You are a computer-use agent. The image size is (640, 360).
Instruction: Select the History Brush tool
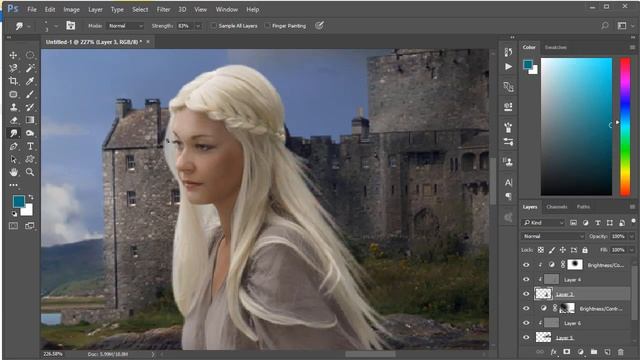tap(30, 107)
